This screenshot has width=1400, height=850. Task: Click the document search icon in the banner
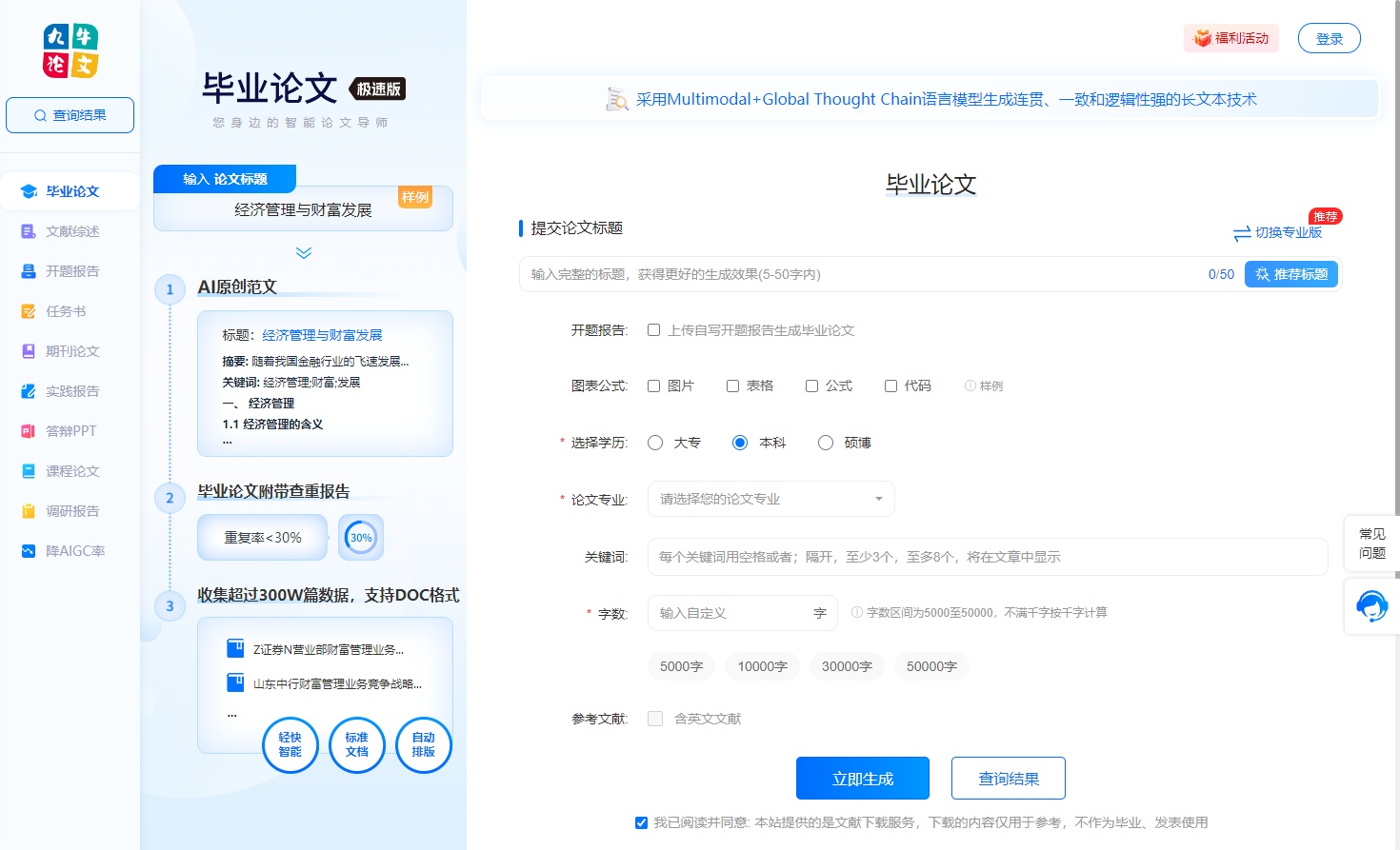(x=617, y=99)
